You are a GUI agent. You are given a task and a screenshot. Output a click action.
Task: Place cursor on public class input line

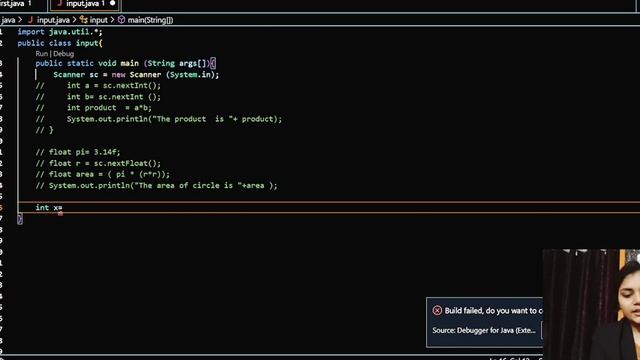[x=60, y=43]
